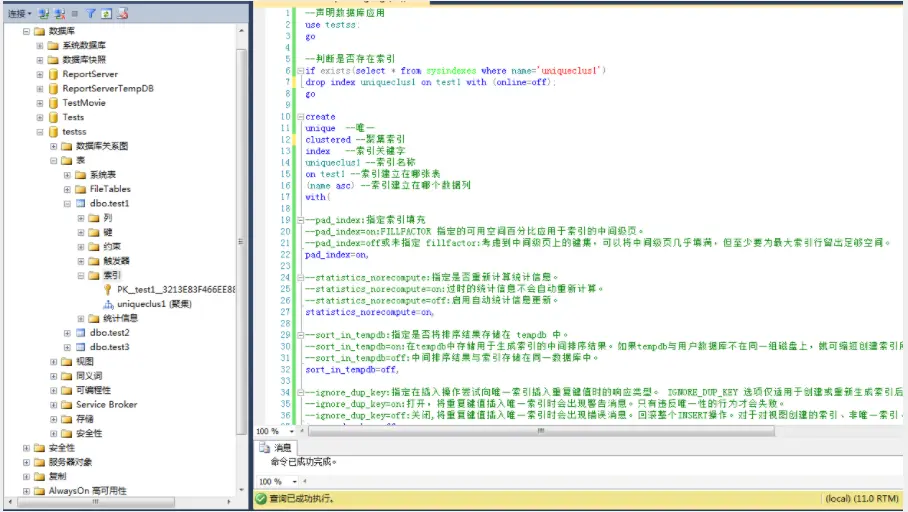This screenshot has height=512, width=908.
Task: Click the 数据库关系图 folder icon
Action: 67,147
